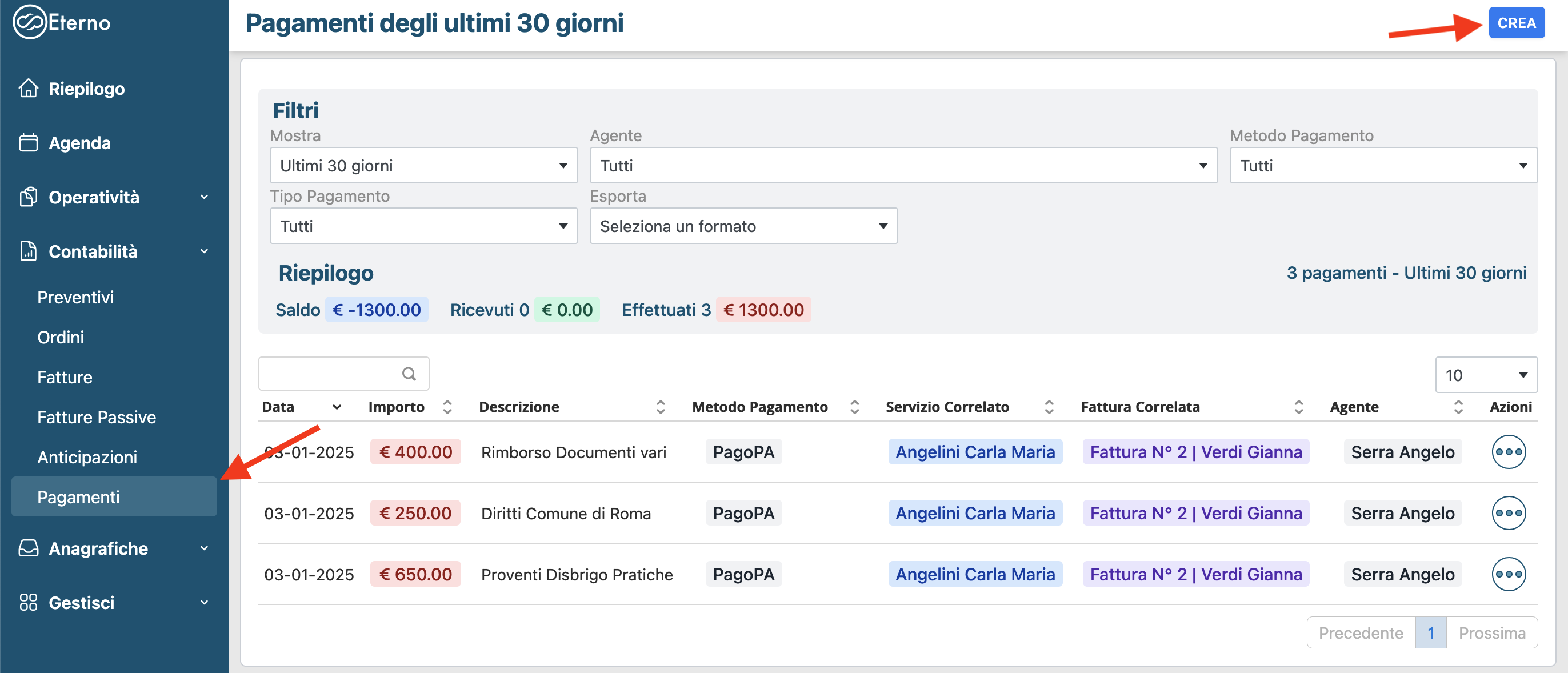Open actions menu for Proventi Disbrigo Pratiche

[x=1508, y=574]
